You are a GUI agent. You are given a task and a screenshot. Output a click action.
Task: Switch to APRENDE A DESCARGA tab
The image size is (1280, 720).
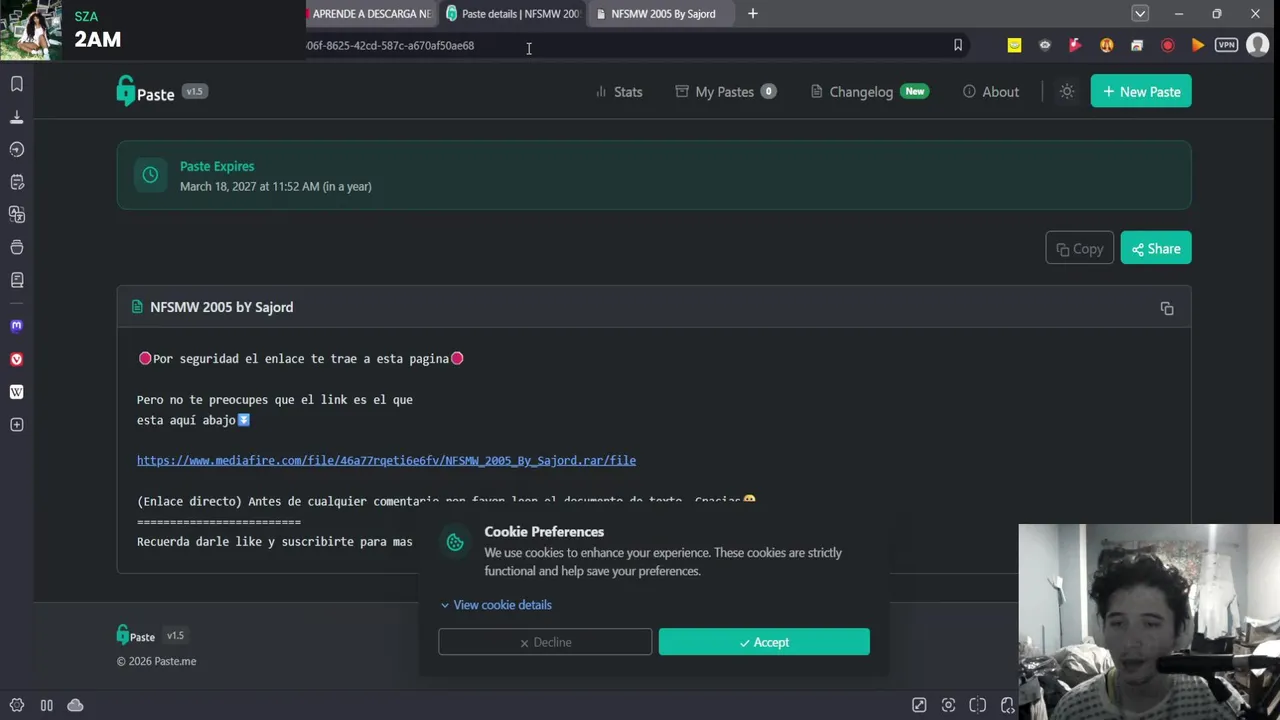372,14
